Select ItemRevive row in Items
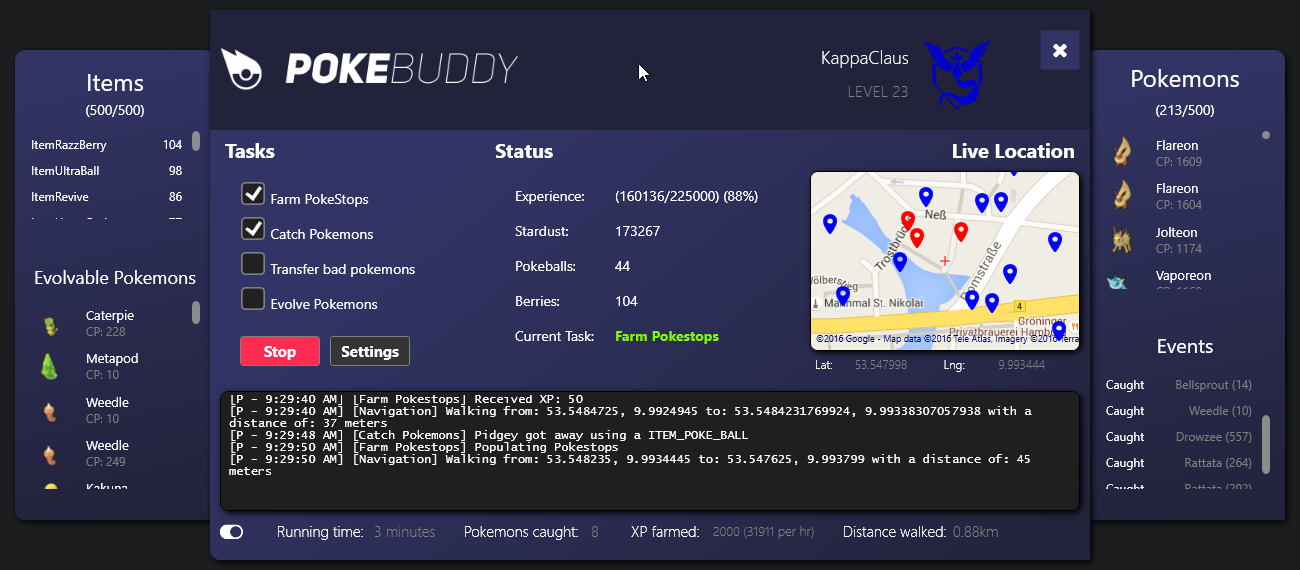Screen dimensions: 1300x570 [x=106, y=197]
